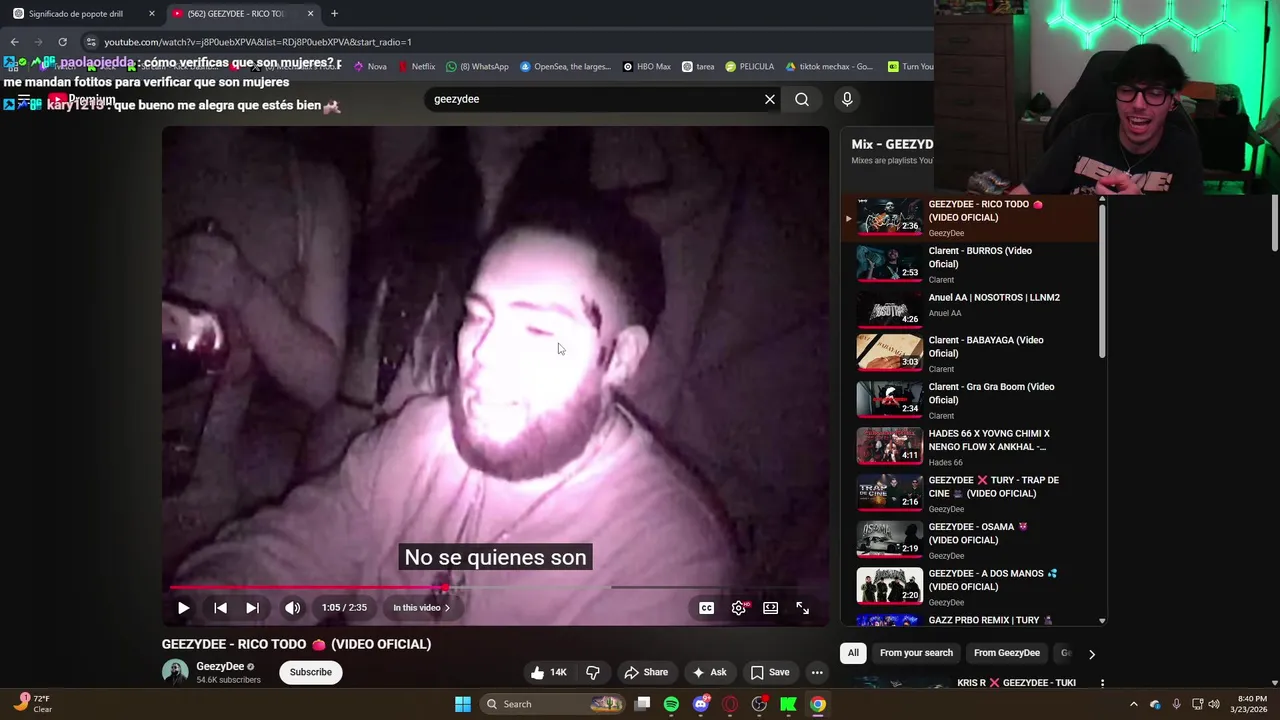Select the 'From GeezyDee' chip
Image resolution: width=1280 pixels, height=720 pixels.
1006,653
